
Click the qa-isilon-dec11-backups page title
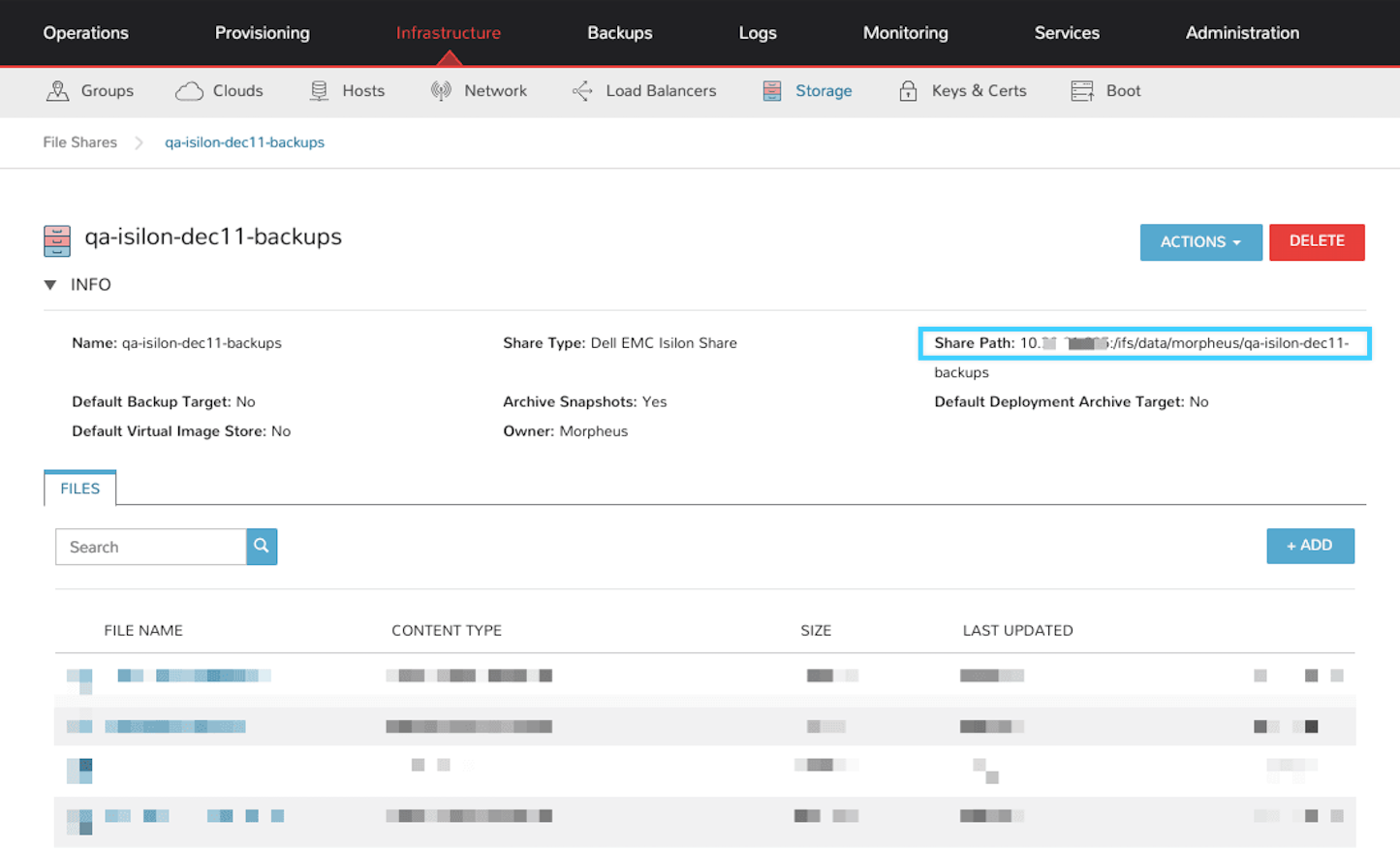coord(213,237)
